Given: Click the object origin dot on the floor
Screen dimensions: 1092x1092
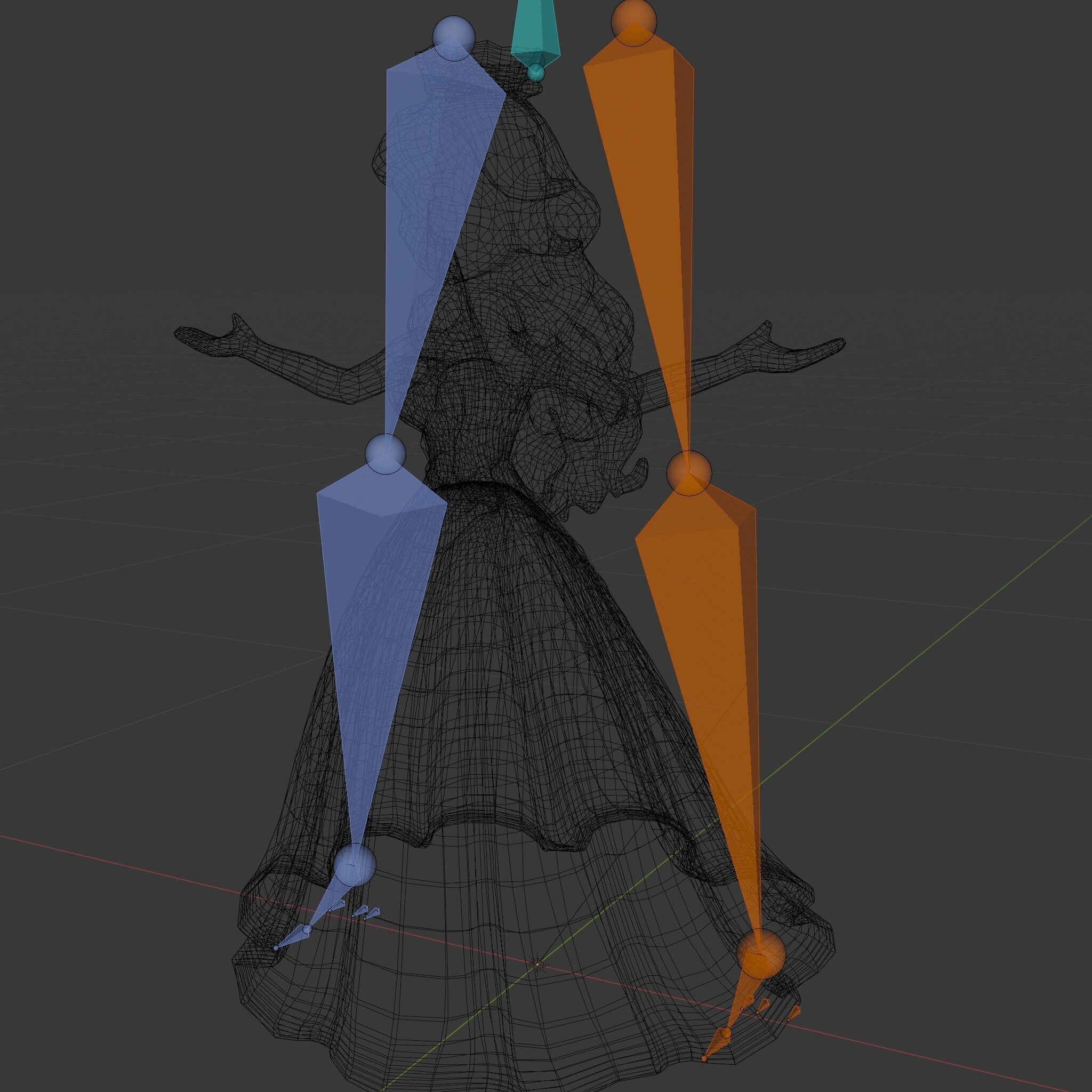Looking at the screenshot, I should [537, 964].
